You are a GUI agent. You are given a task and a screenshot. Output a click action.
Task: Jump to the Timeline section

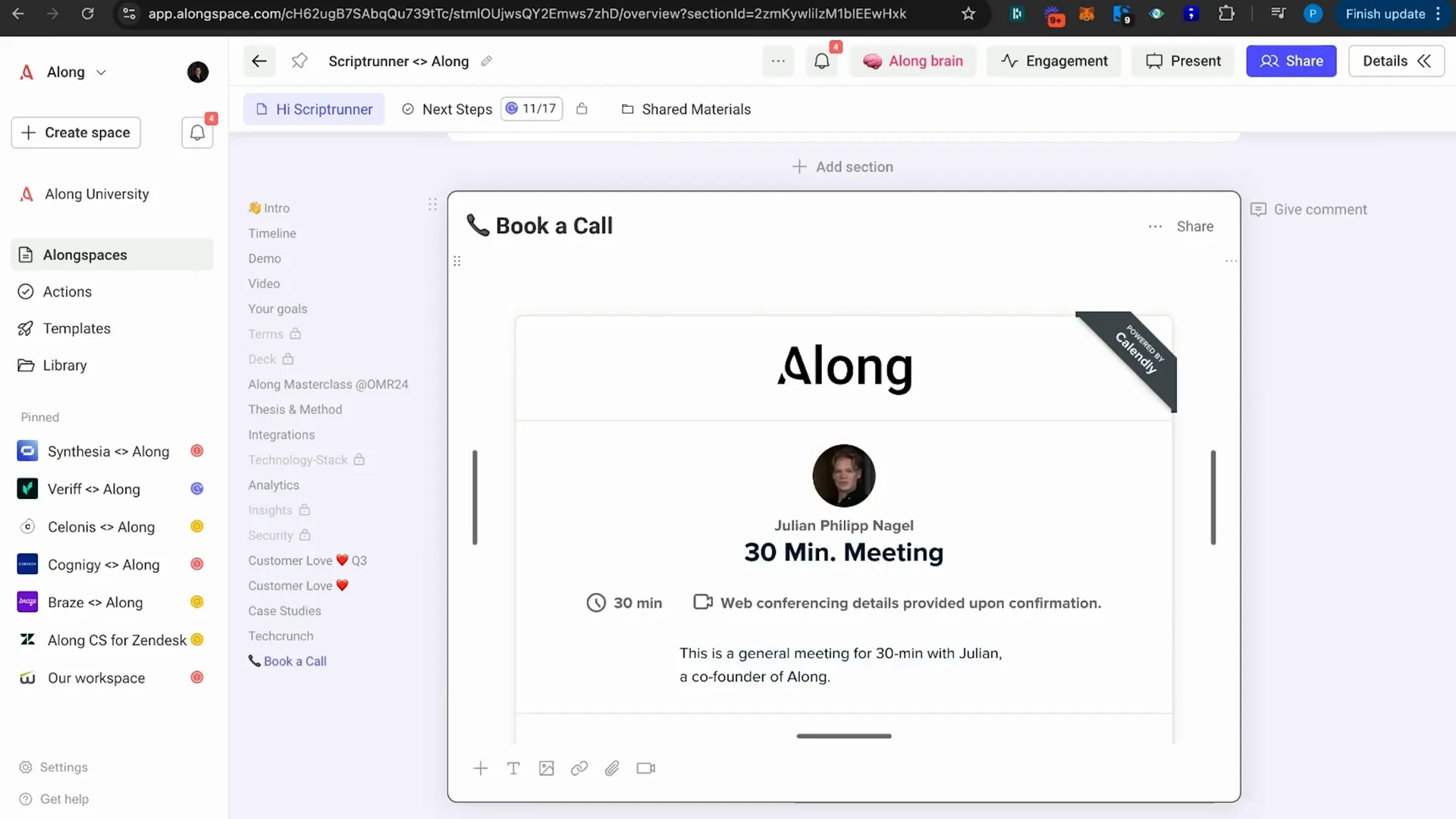coord(272,234)
